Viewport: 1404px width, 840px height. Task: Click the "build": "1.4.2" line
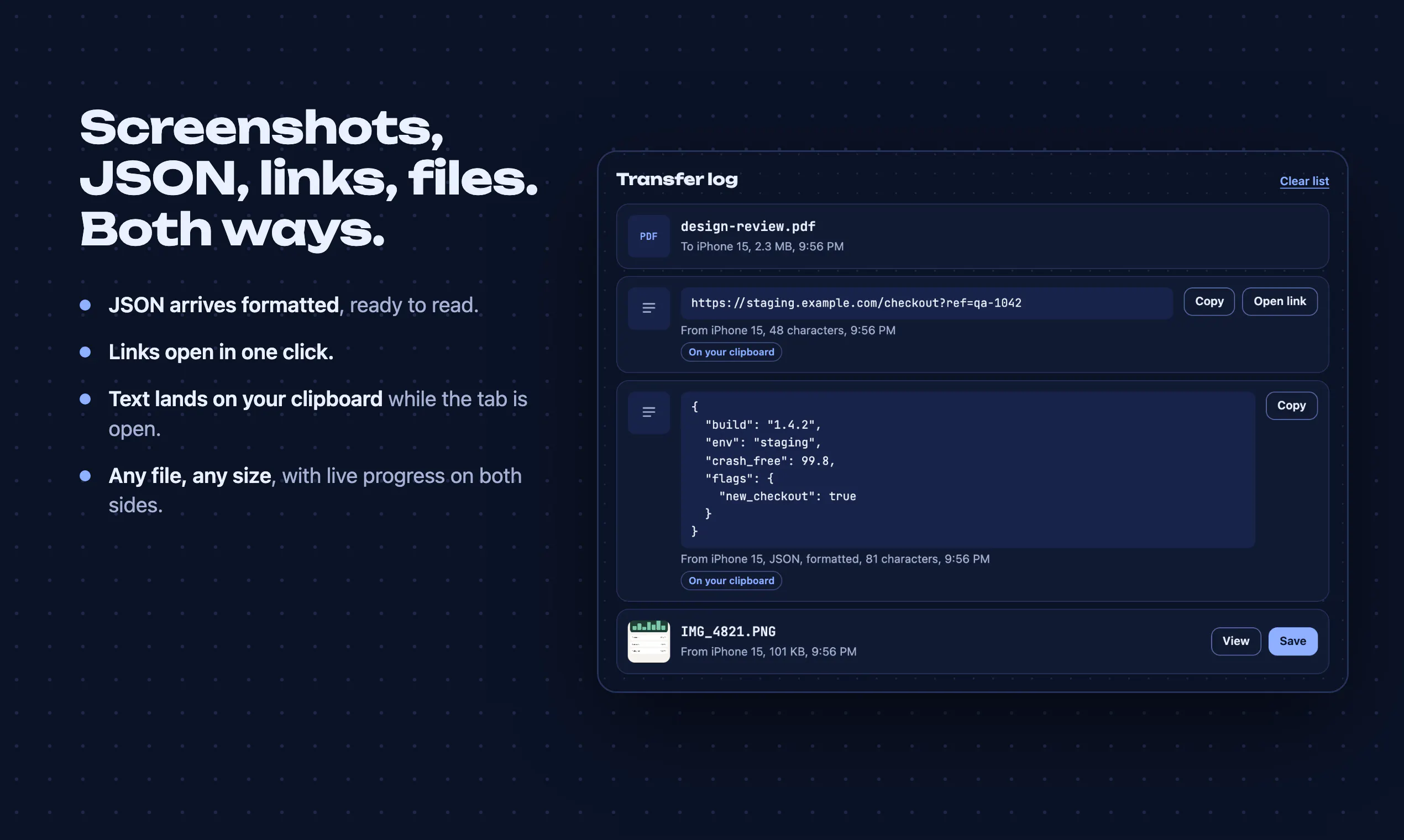point(763,424)
